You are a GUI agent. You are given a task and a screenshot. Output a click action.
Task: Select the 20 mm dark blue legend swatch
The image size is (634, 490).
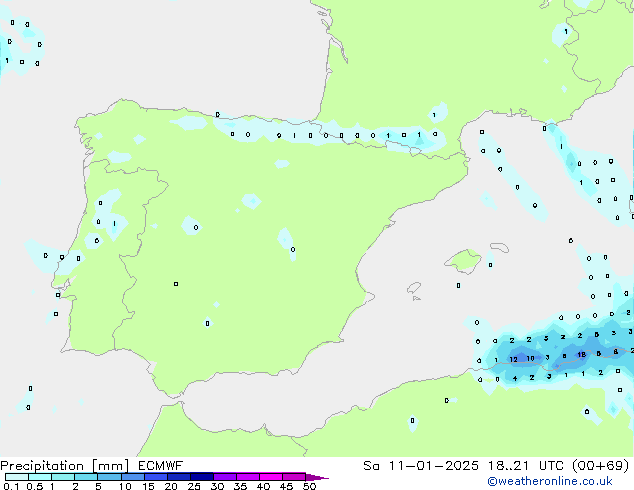coord(179,477)
